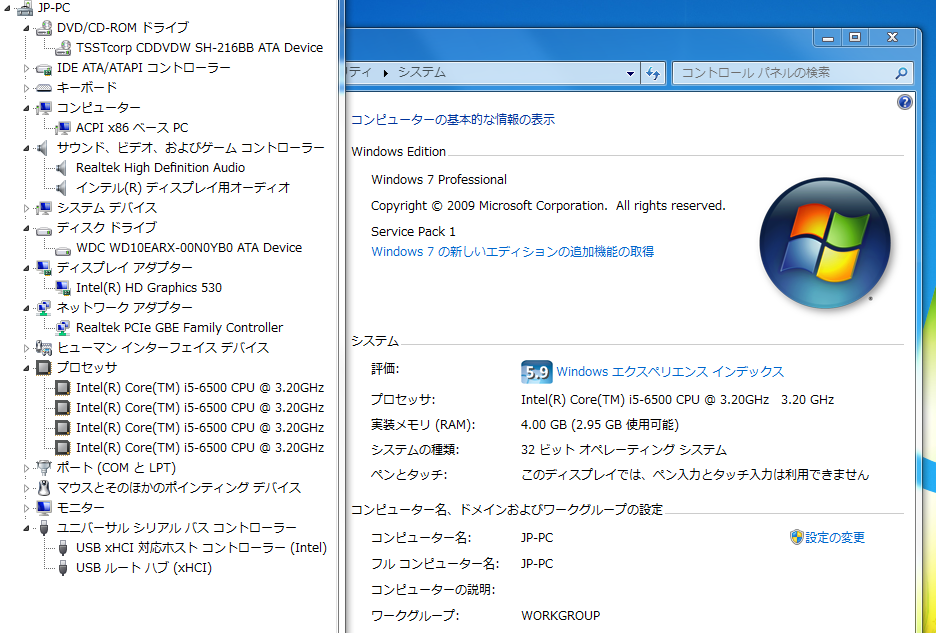Image resolution: width=936 pixels, height=633 pixels.
Task: Click the sound controller speaker category icon
Action: click(x=42, y=148)
